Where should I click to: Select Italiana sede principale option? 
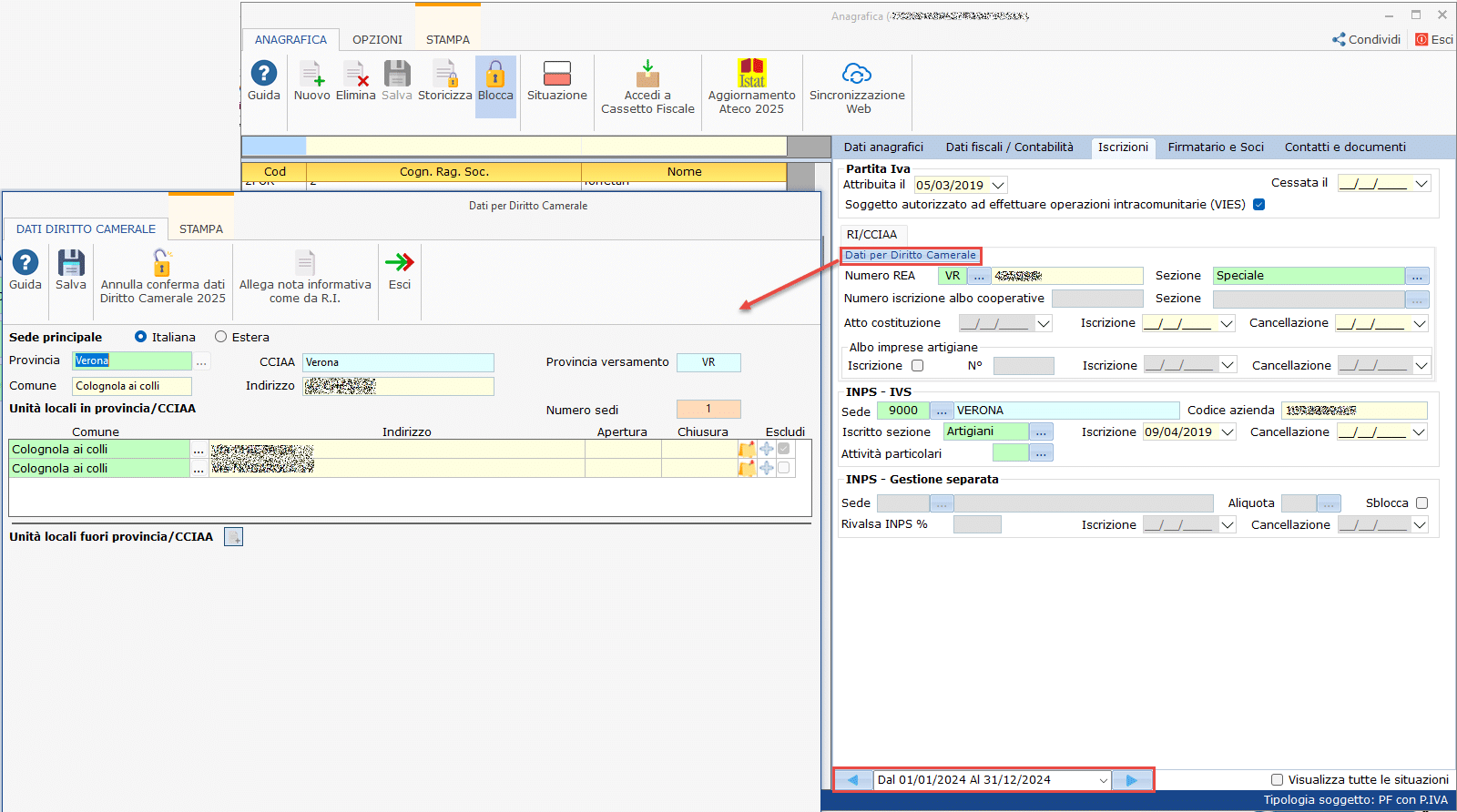tap(140, 337)
